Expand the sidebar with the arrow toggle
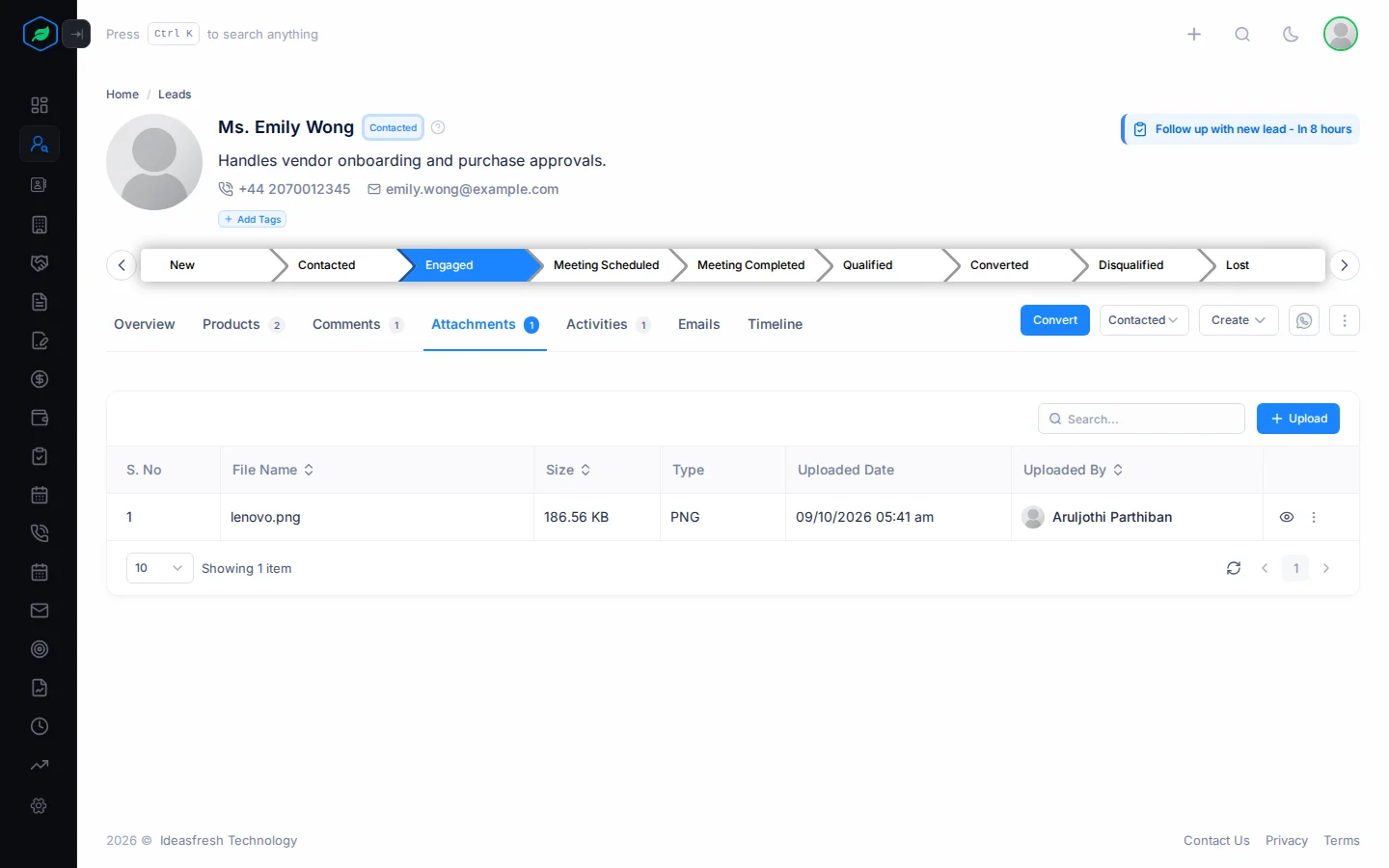Screen dimensions: 1389x868 (76, 34)
